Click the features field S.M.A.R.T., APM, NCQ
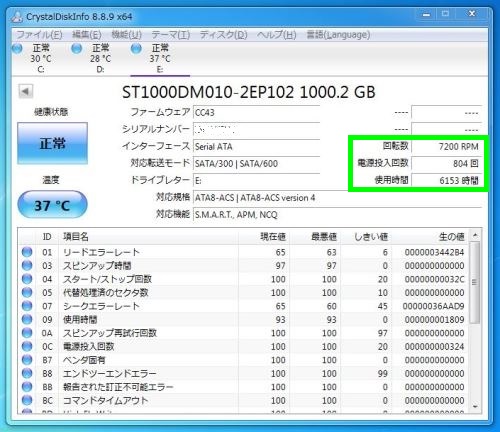The height and width of the screenshot is (432, 500). [x=337, y=215]
